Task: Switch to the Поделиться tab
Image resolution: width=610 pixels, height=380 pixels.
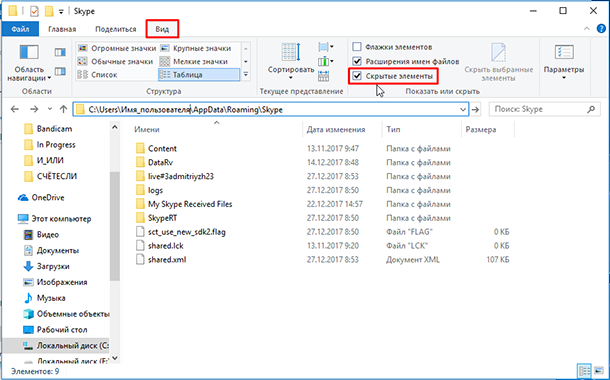Action: click(116, 29)
